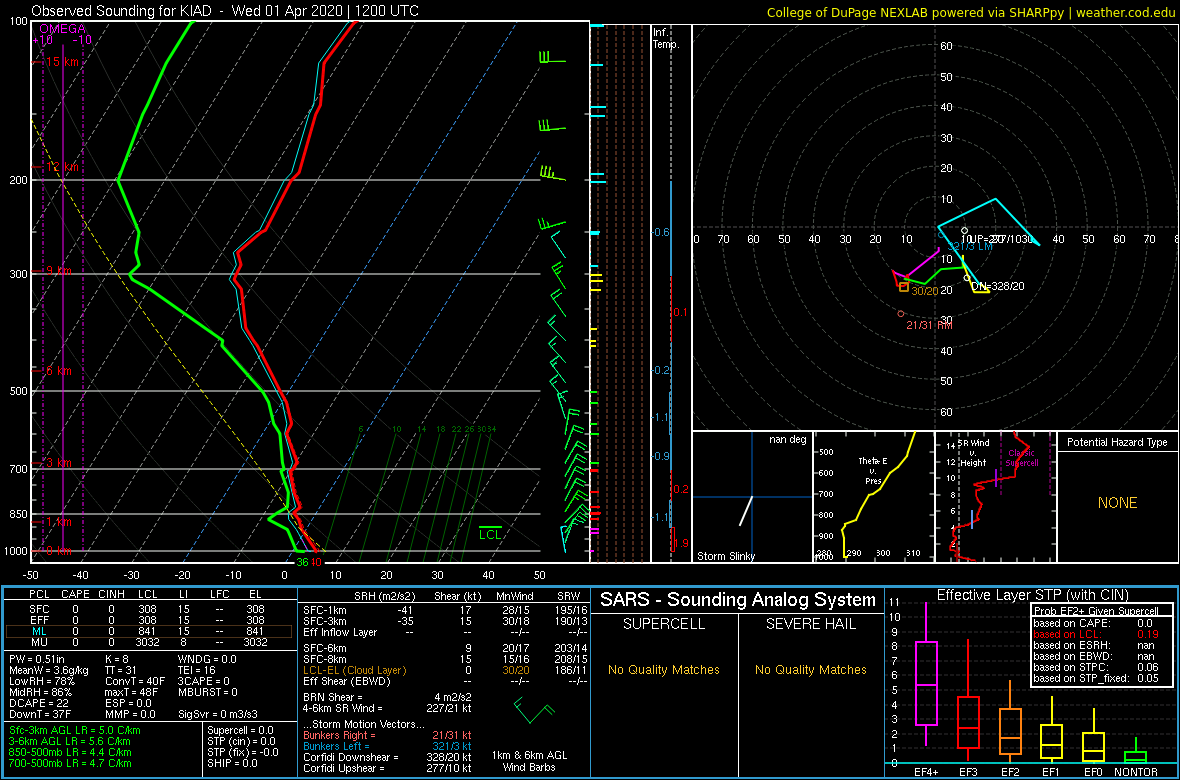Click the blue 'Bunkers Left =' line
This screenshot has height=780, width=1180.
click(336, 745)
